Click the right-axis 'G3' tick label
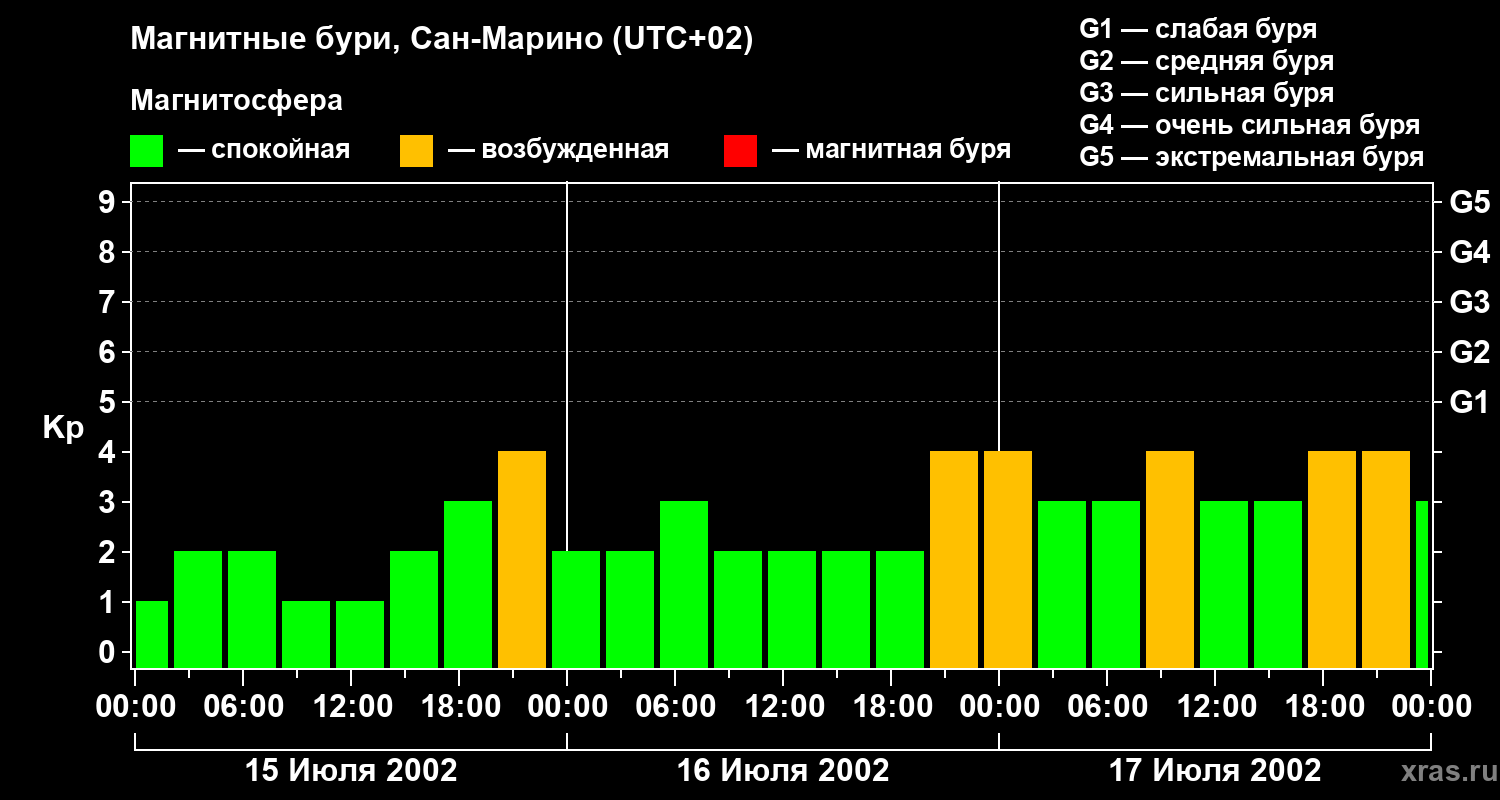This screenshot has width=1500, height=800. (1469, 302)
